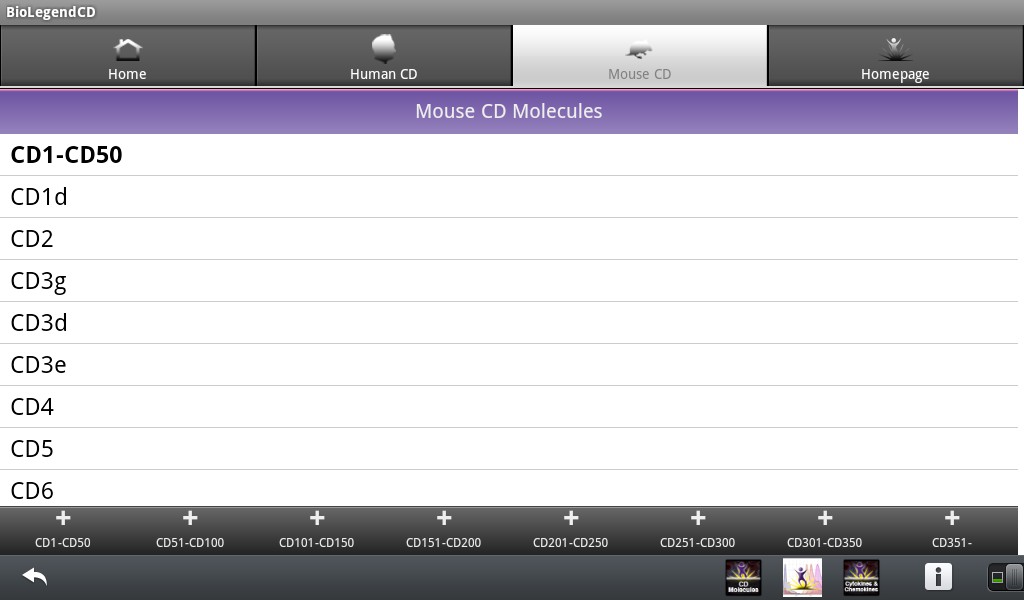This screenshot has height=600, width=1024.
Task: Expand the CD151-CD200 range
Action: [444, 528]
